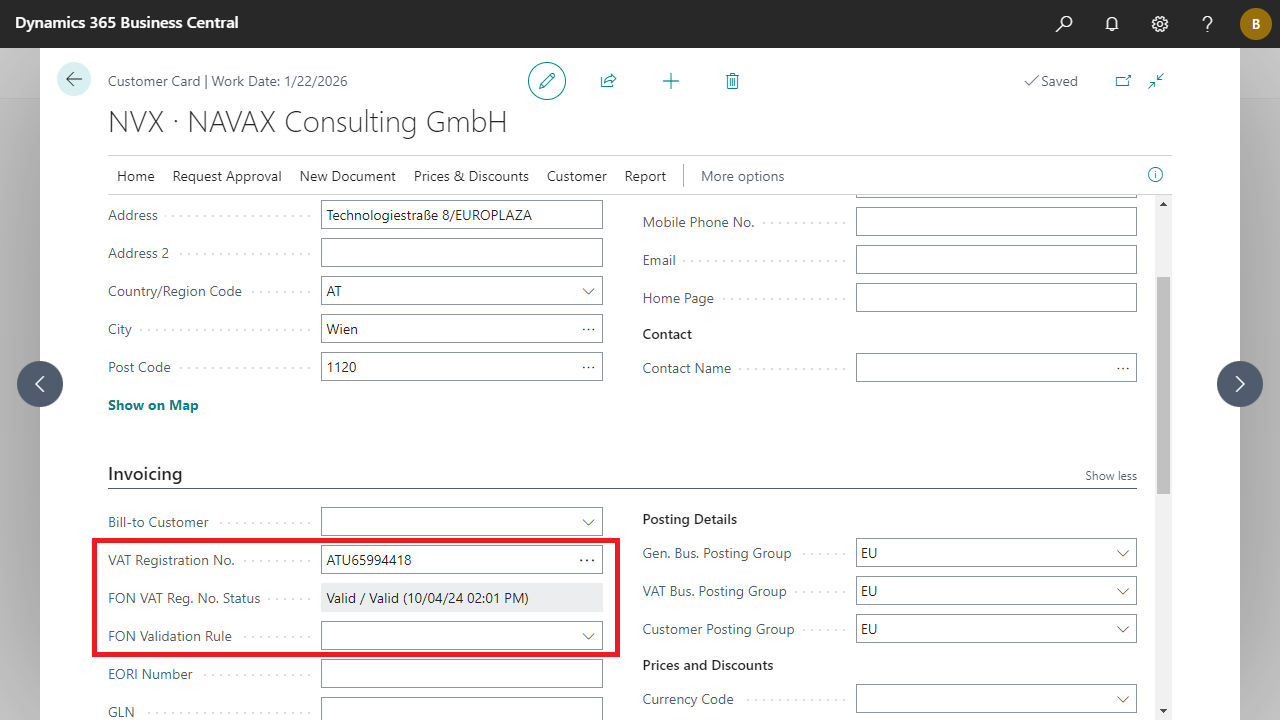Open card in new window icon
This screenshot has height=720, width=1280.
1123,81
